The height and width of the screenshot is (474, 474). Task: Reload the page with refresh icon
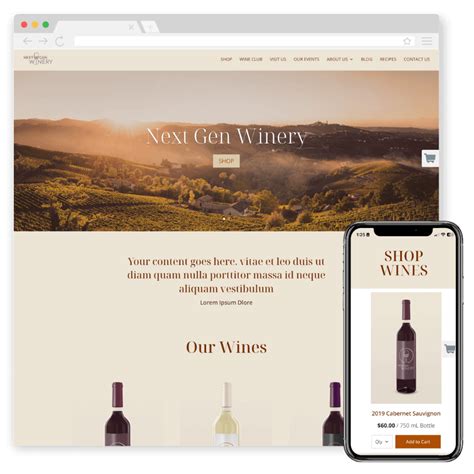click(60, 41)
